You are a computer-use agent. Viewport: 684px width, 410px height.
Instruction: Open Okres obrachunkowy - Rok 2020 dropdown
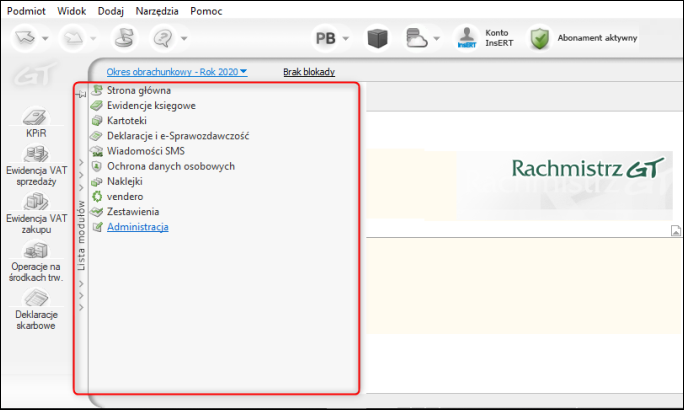[x=177, y=72]
